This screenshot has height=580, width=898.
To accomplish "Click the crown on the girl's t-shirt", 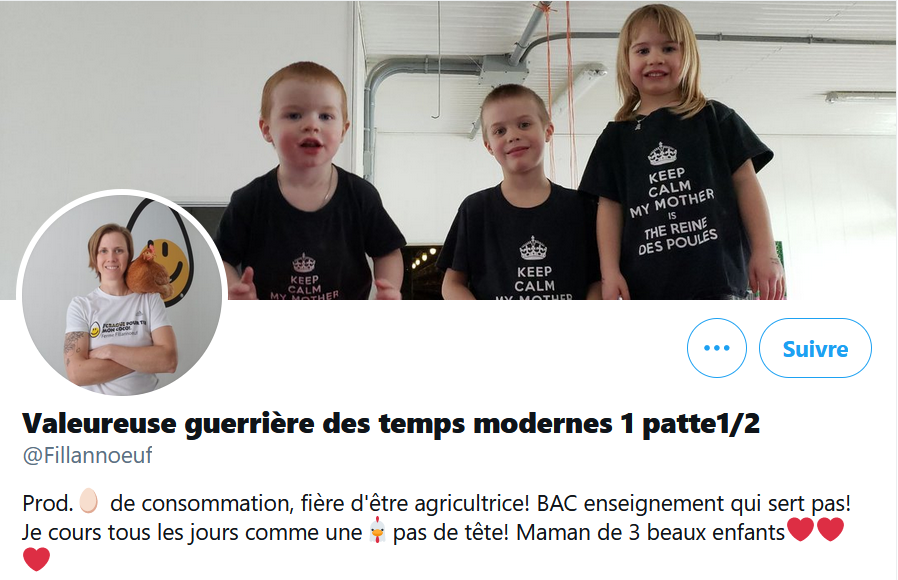I will (x=662, y=153).
